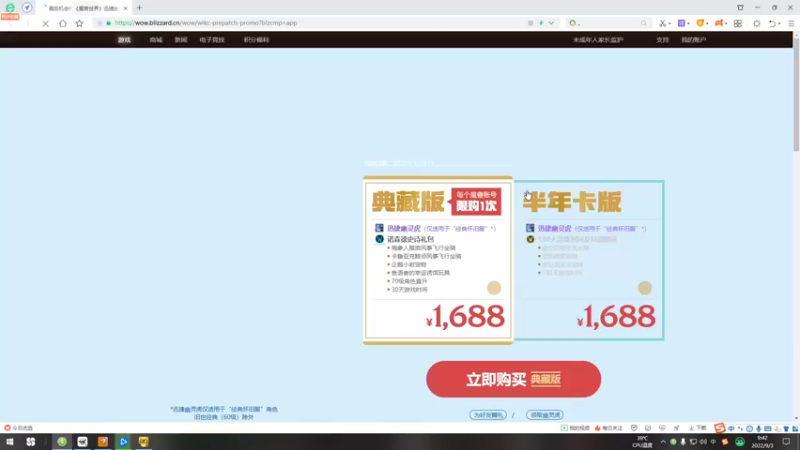Open the 我的账户 account menu
Screen dimensions: 800x450
coord(693,40)
